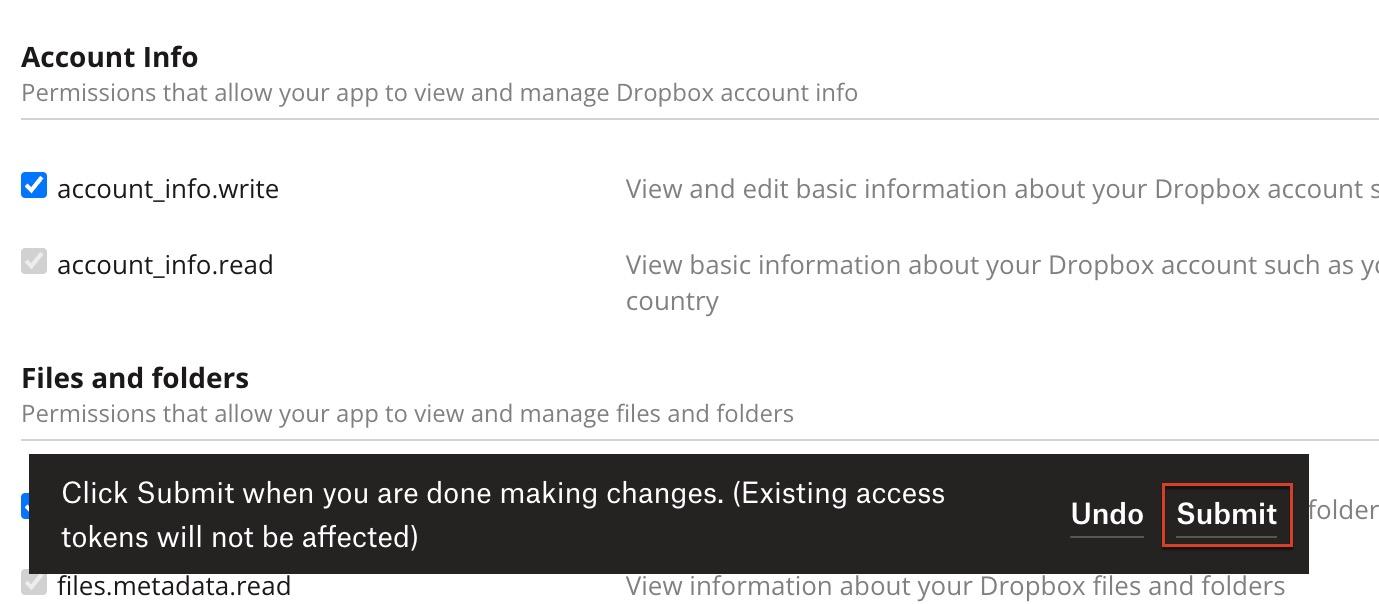The height and width of the screenshot is (604, 1379).
Task: Click the Files and folders section heading
Action: tap(135, 378)
